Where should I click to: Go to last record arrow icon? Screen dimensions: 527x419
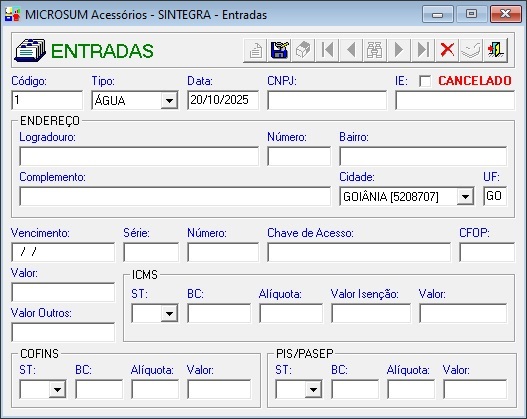point(423,50)
